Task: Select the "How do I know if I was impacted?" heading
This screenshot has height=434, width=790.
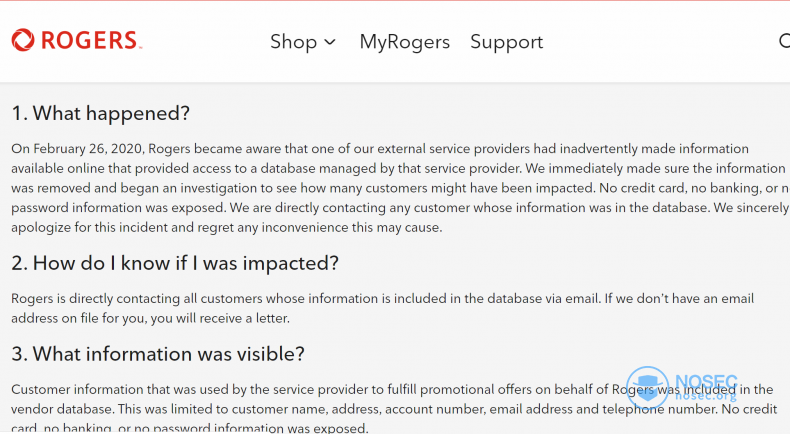Action: click(185, 263)
